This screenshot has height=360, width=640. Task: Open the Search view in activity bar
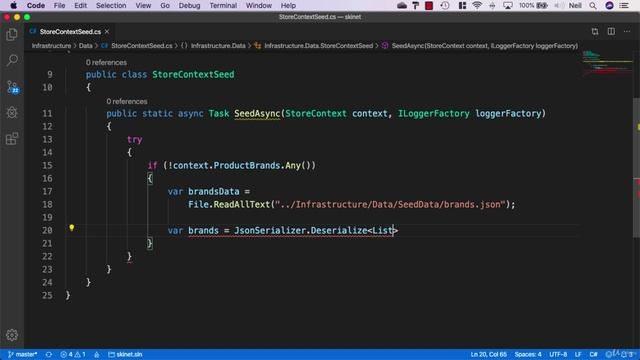point(12,60)
